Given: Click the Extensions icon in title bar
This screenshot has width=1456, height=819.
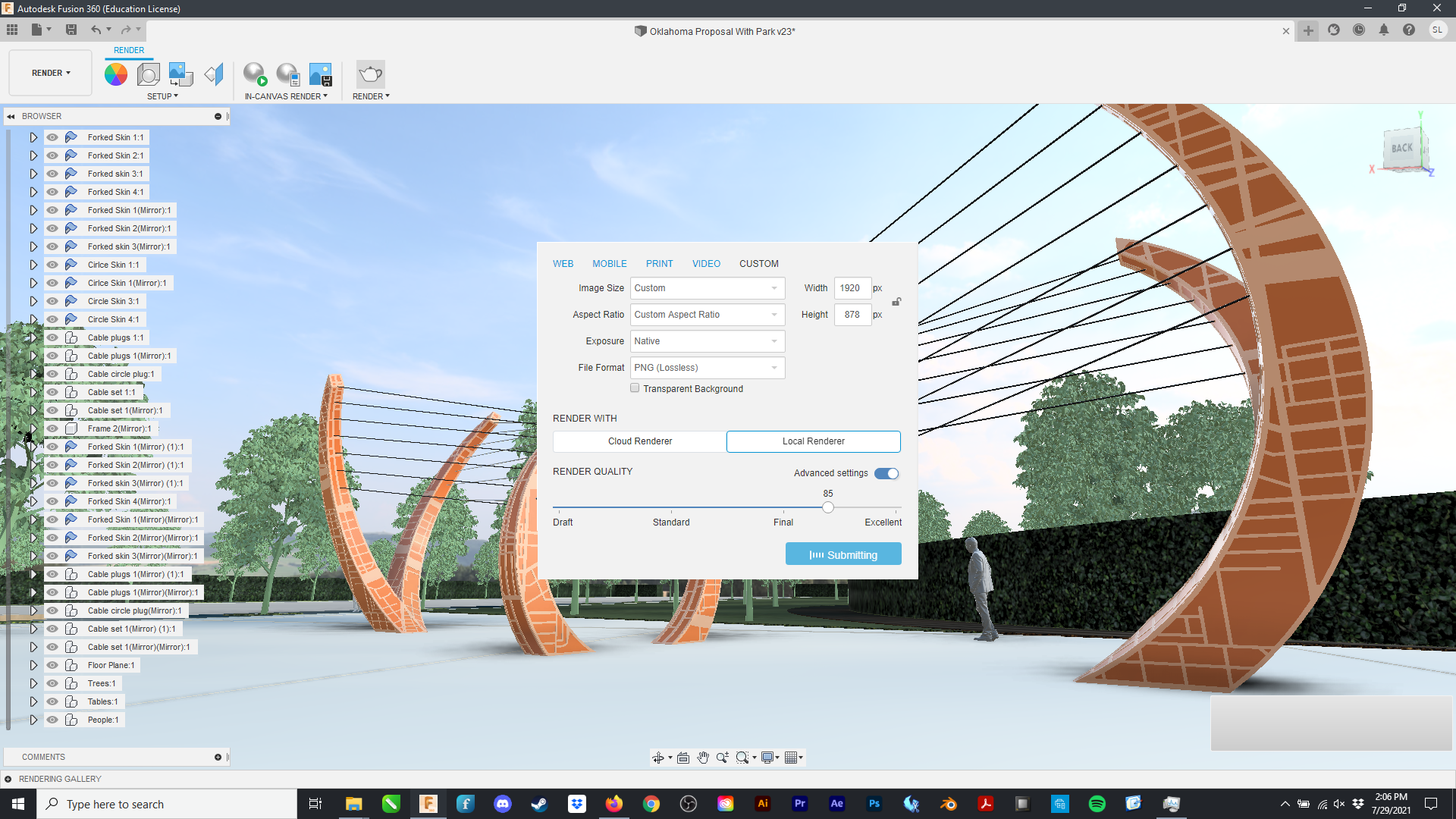Looking at the screenshot, I should [x=1334, y=30].
